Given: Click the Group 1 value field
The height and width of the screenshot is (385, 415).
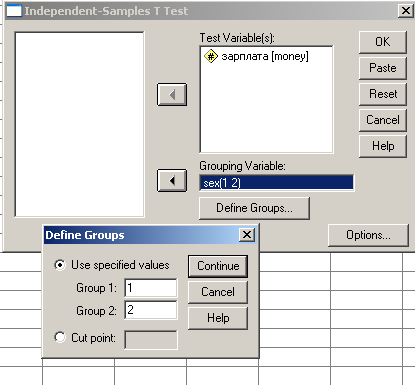Looking at the screenshot, I should (x=151, y=288).
